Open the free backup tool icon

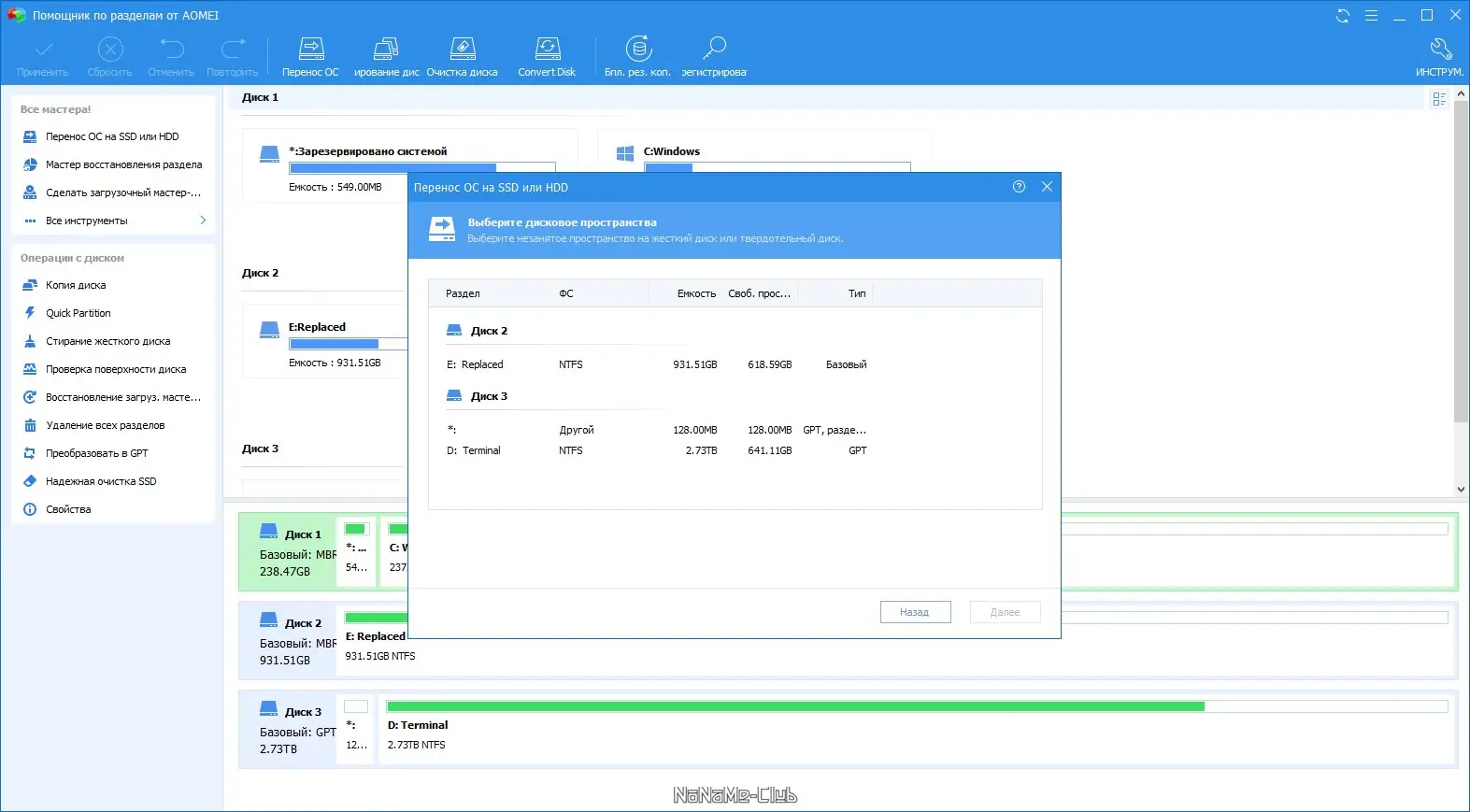[638, 56]
